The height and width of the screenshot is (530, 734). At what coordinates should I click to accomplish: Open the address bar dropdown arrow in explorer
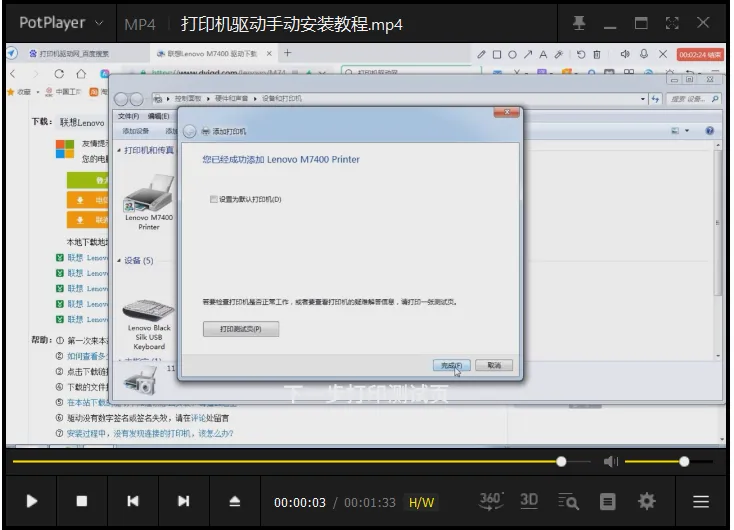pos(643,99)
